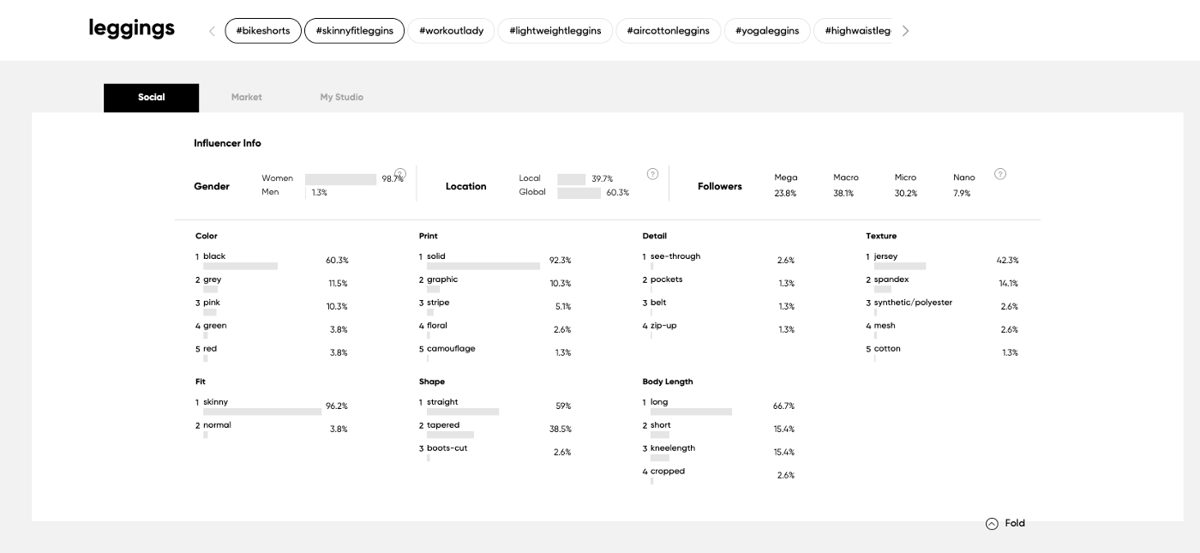Click the boots-cut shape row
The height and width of the screenshot is (553, 1200).
click(x=495, y=452)
